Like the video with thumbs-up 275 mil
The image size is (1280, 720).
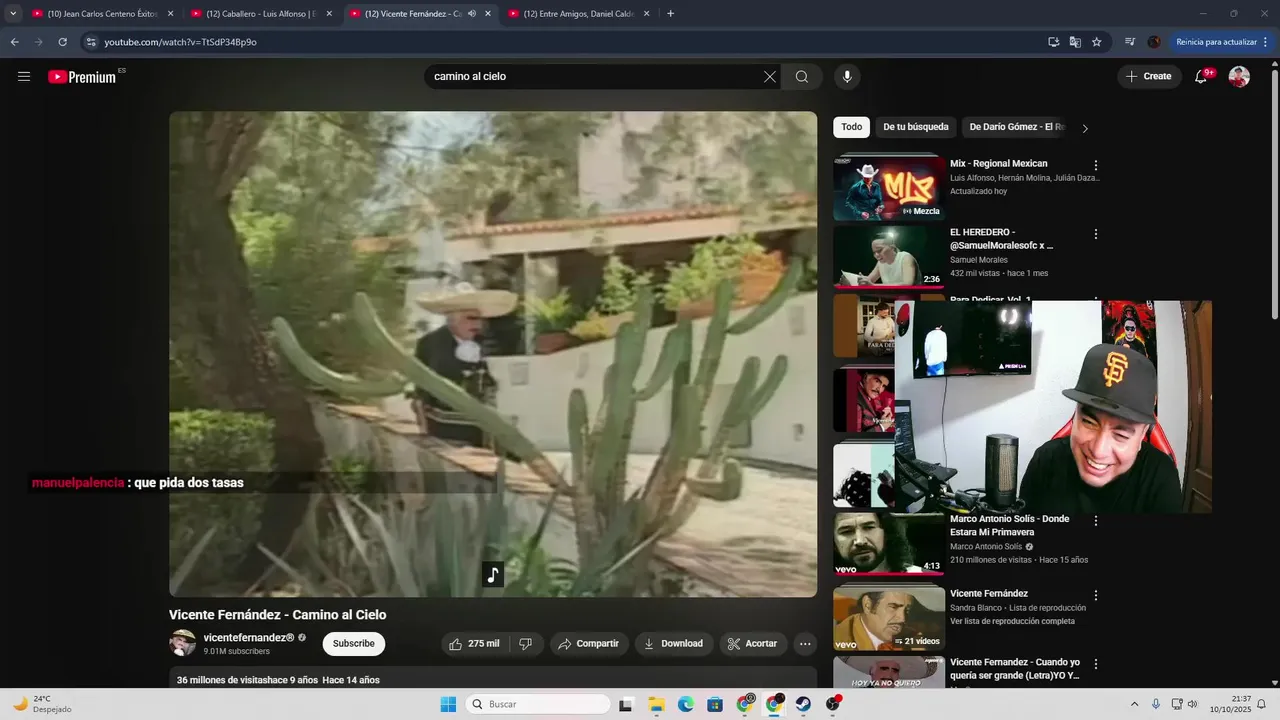(x=474, y=644)
